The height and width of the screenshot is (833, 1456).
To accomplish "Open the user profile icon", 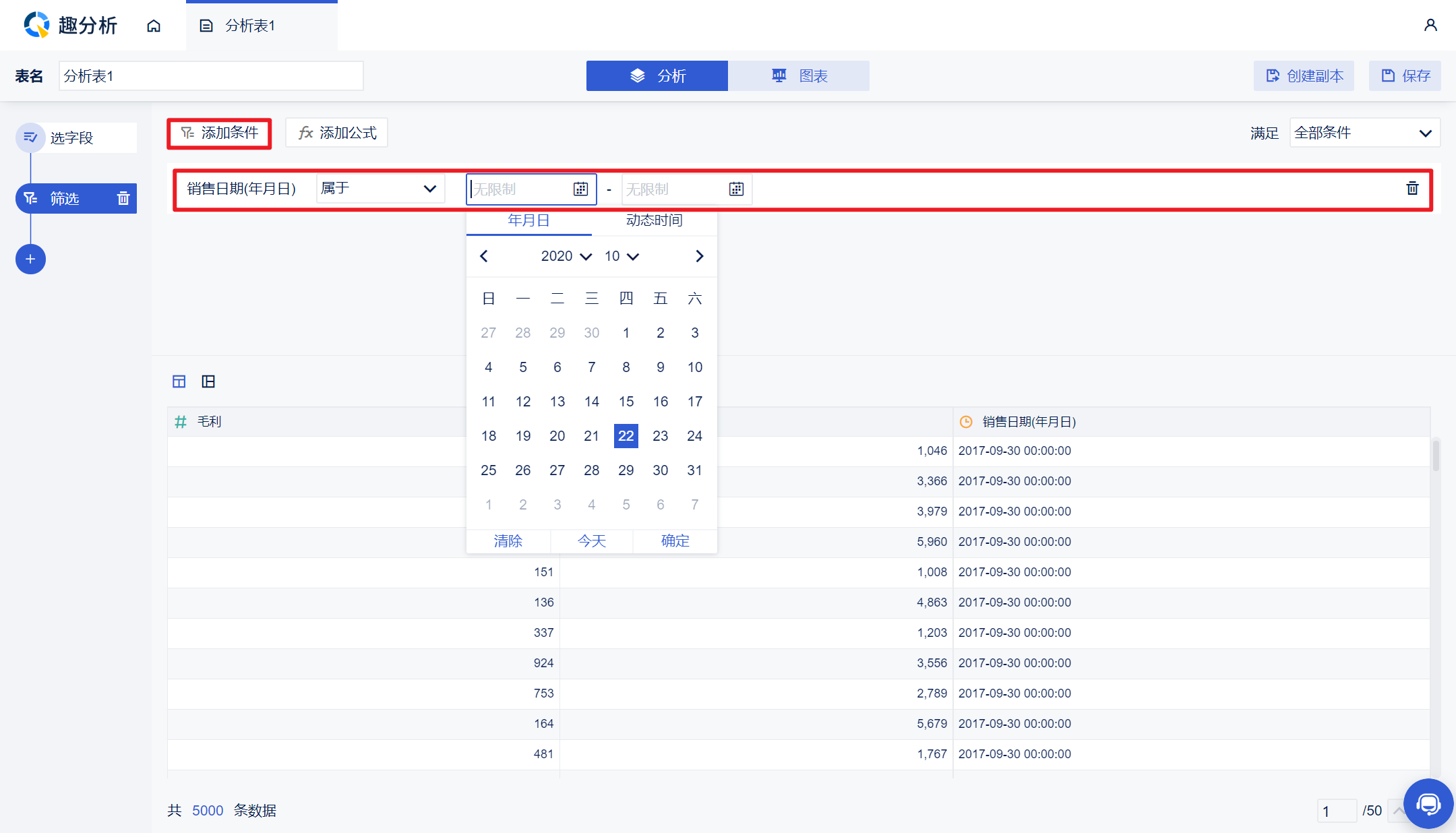I will [x=1430, y=26].
